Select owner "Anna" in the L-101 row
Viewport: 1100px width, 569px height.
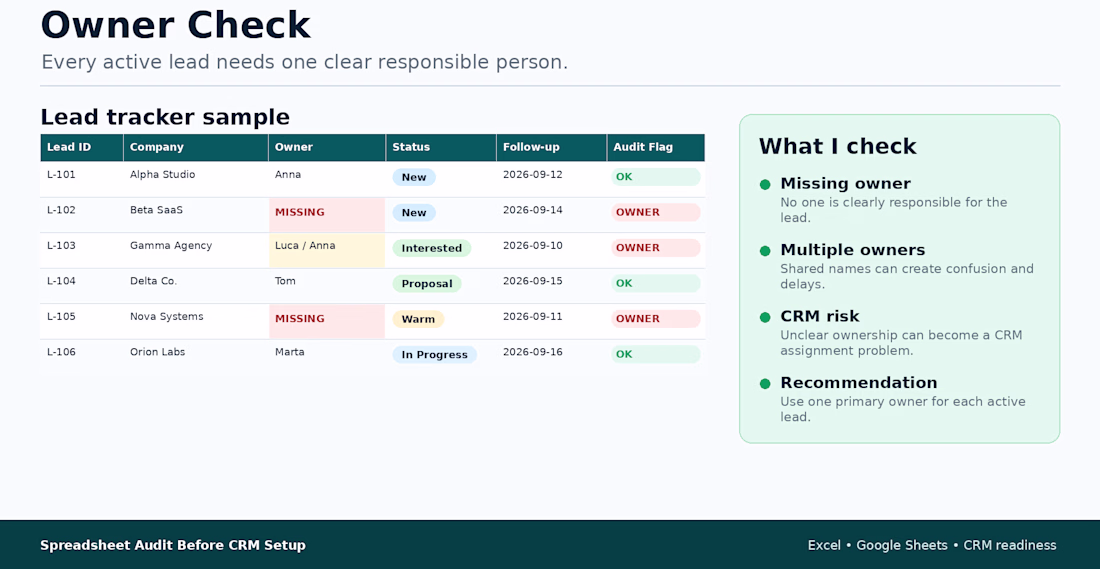point(288,175)
